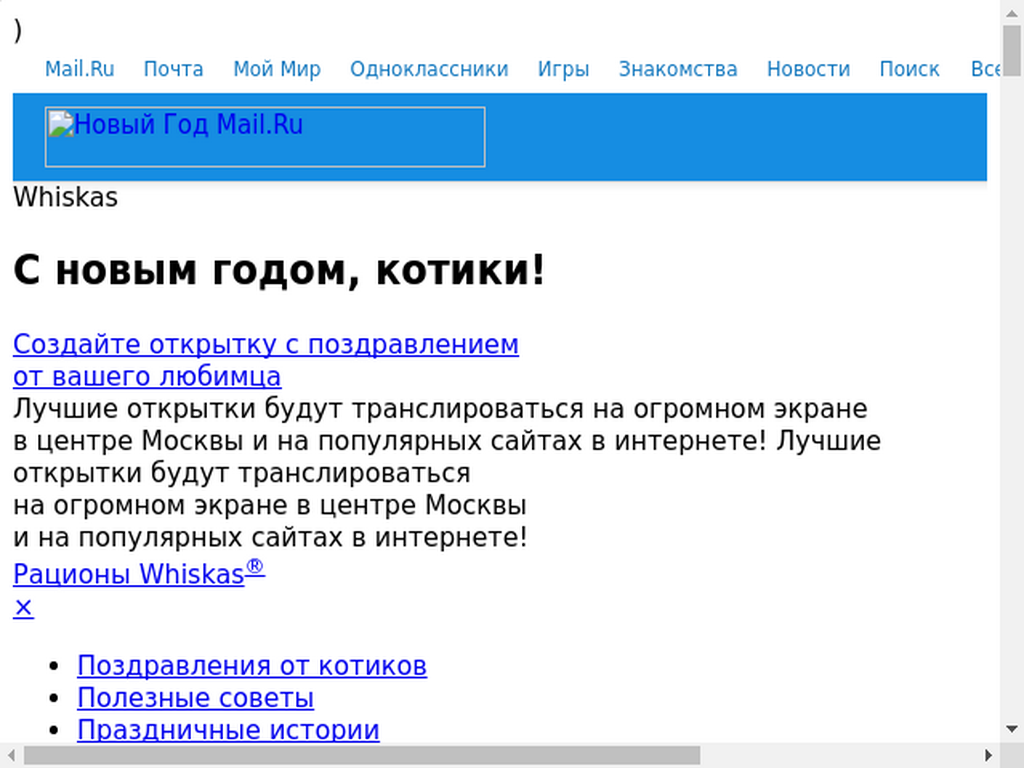Screen dimensions: 1024x768
Task: Open the Поиск navigation link
Action: pyautogui.click(x=909, y=69)
